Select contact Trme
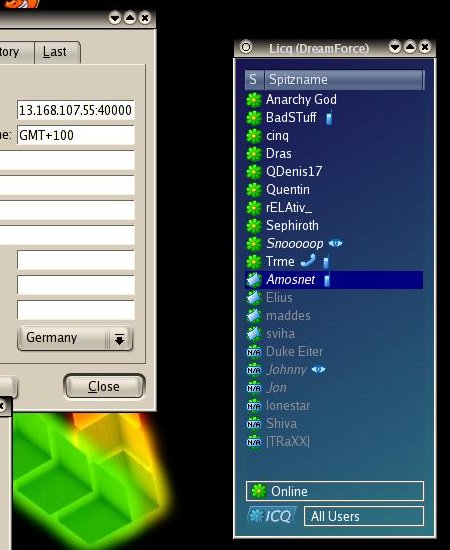The width and height of the screenshot is (450, 550). pos(280,262)
